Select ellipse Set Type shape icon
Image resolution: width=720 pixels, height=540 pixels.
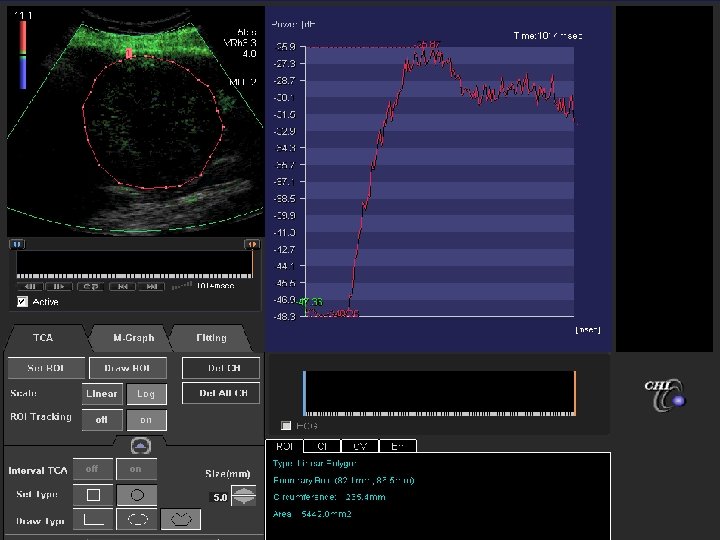(x=138, y=495)
